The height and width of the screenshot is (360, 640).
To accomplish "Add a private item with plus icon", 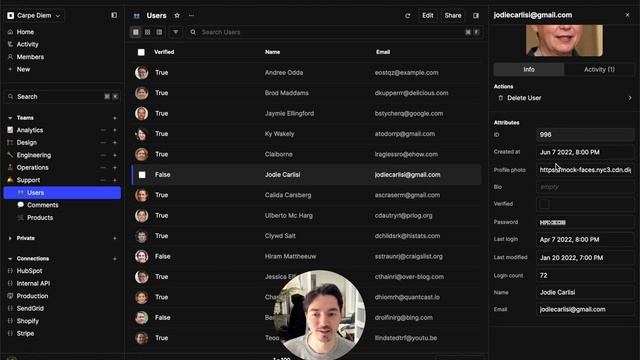I will pyautogui.click(x=115, y=238).
